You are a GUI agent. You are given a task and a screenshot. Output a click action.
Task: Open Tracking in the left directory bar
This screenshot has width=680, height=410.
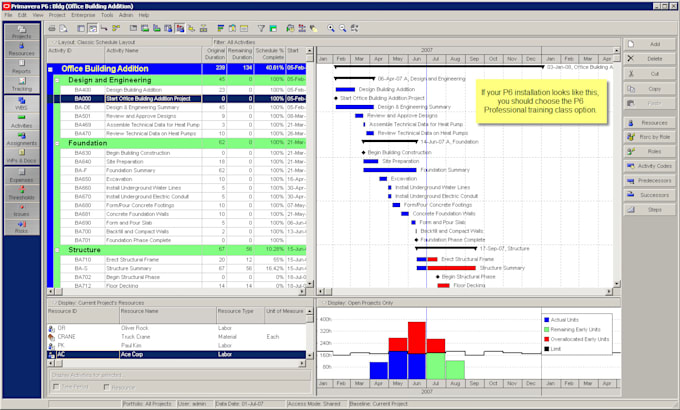[x=22, y=85]
